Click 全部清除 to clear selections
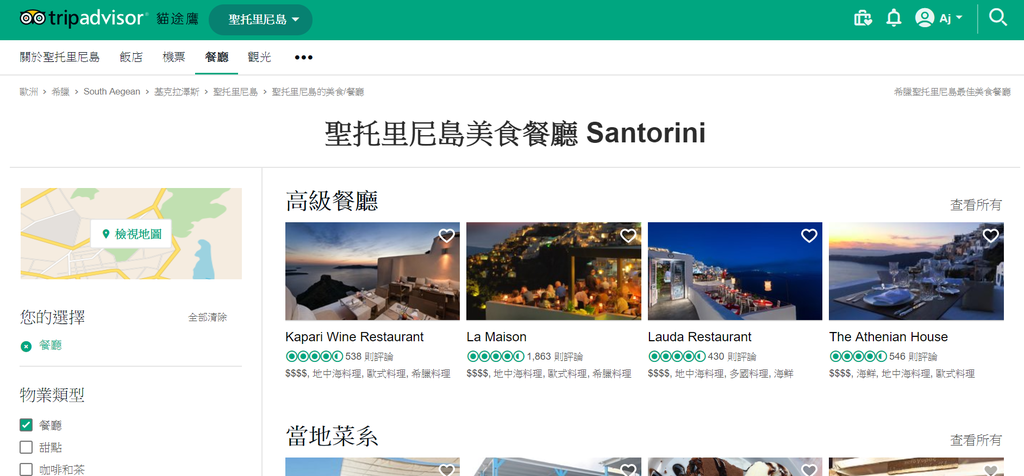Screen dimensions: 1024x476 208,317
